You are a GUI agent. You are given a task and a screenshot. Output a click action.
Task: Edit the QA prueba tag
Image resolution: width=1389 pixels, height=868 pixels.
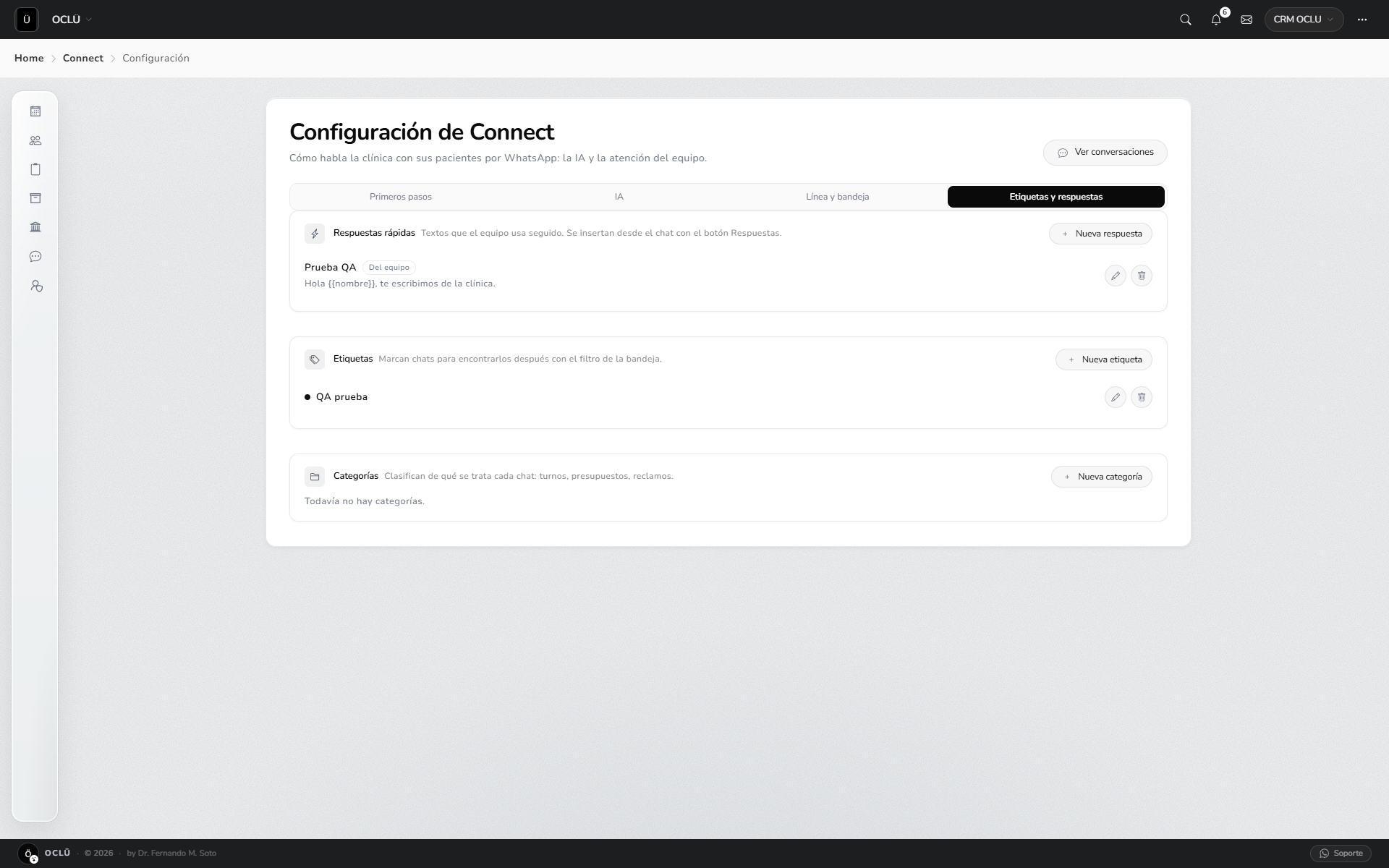(x=1116, y=397)
